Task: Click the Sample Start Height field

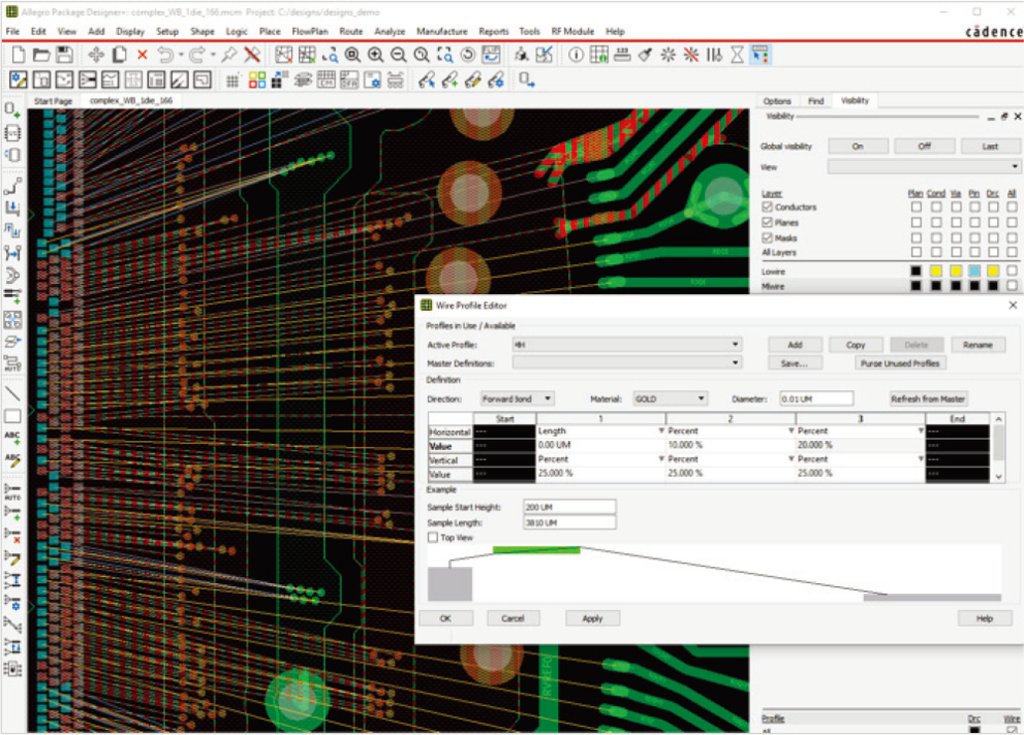Action: 569,508
